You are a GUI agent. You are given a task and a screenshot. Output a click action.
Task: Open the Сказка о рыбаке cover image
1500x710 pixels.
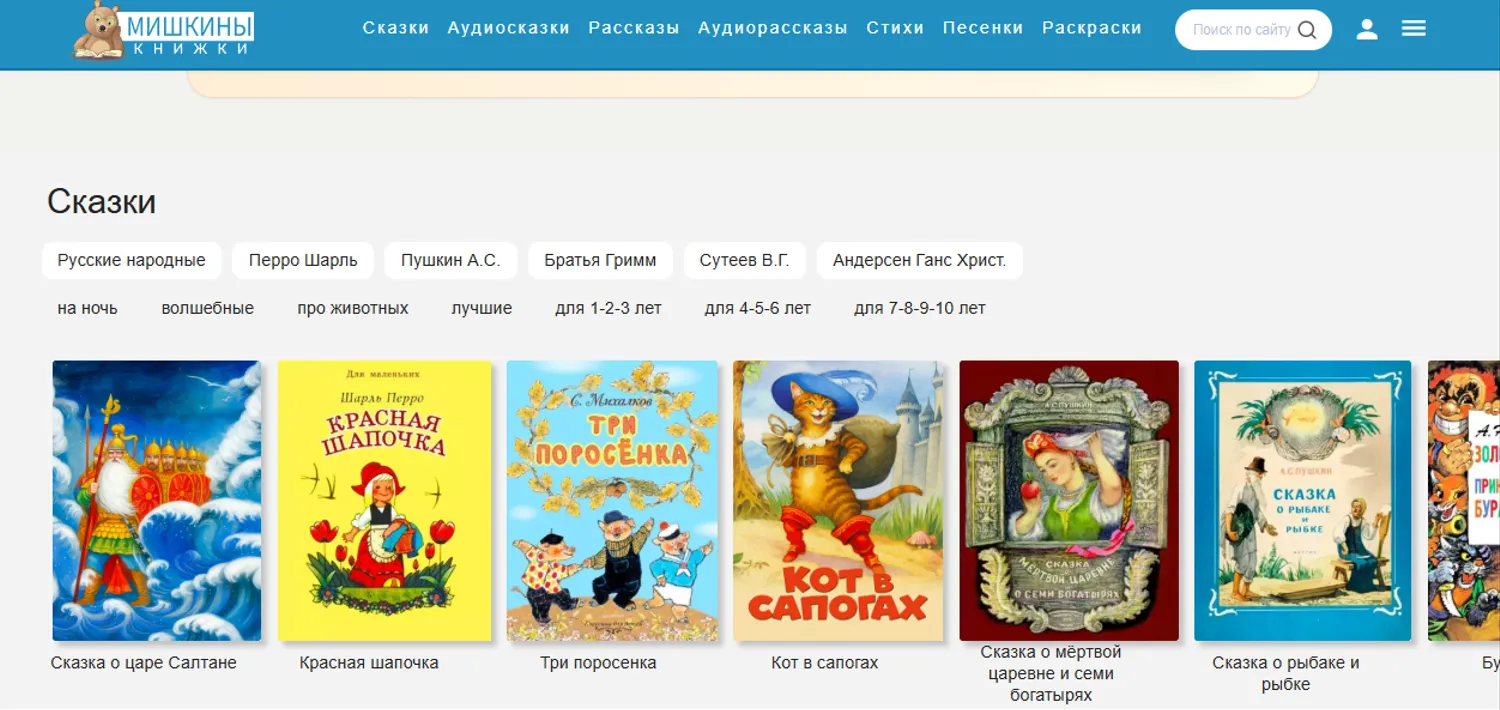[1303, 500]
